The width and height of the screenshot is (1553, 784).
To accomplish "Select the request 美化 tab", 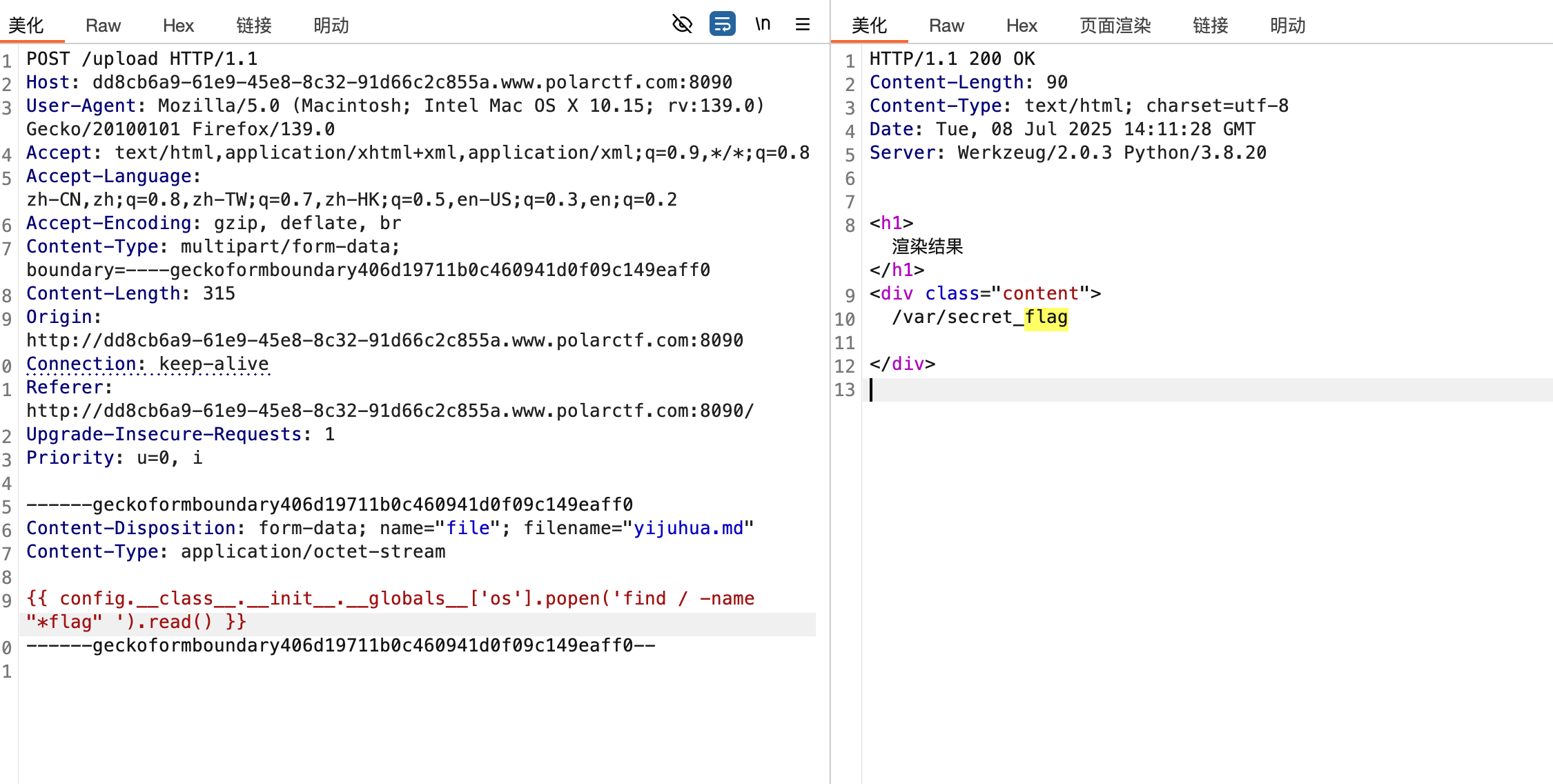I will 26,26.
